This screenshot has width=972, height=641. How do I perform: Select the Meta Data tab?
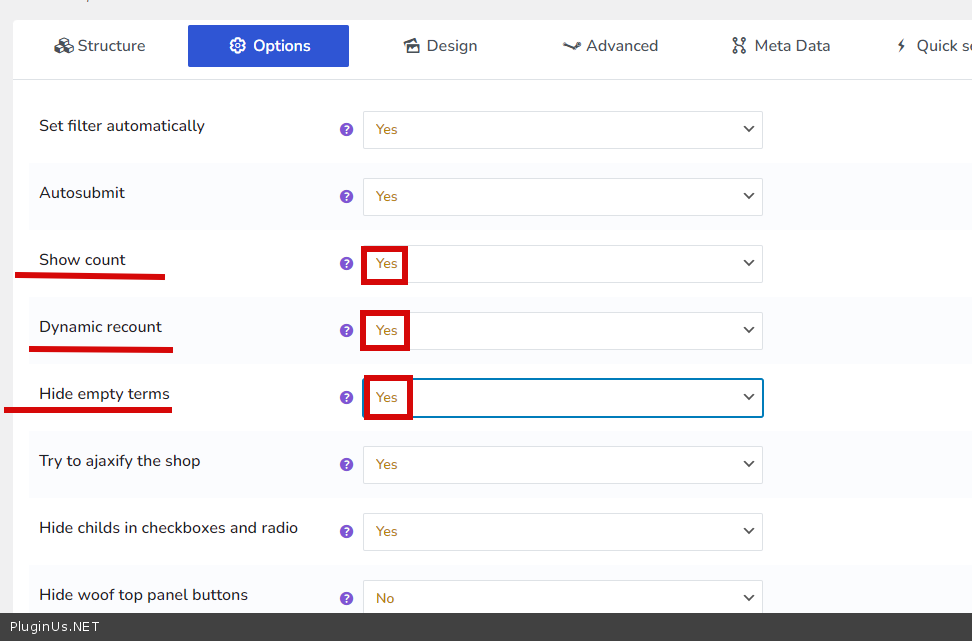click(x=781, y=46)
